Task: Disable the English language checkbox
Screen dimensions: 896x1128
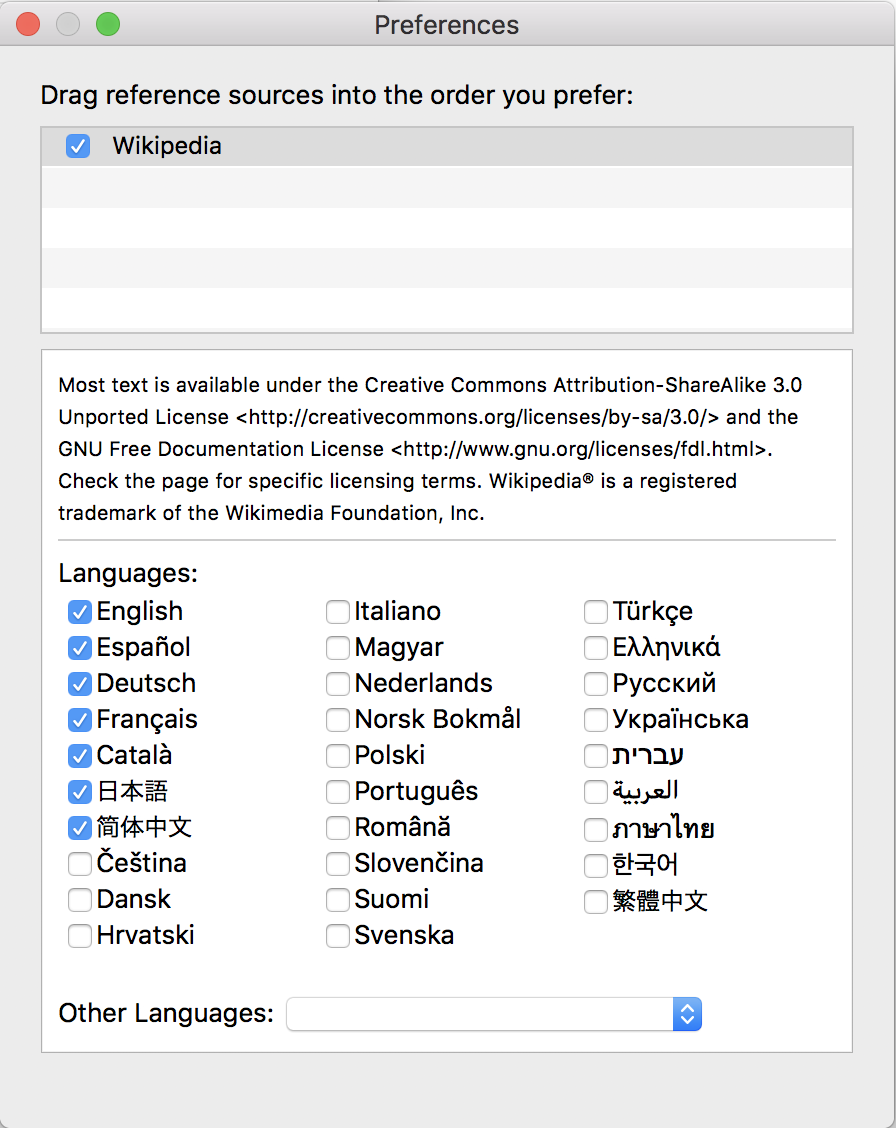Action: tap(80, 612)
